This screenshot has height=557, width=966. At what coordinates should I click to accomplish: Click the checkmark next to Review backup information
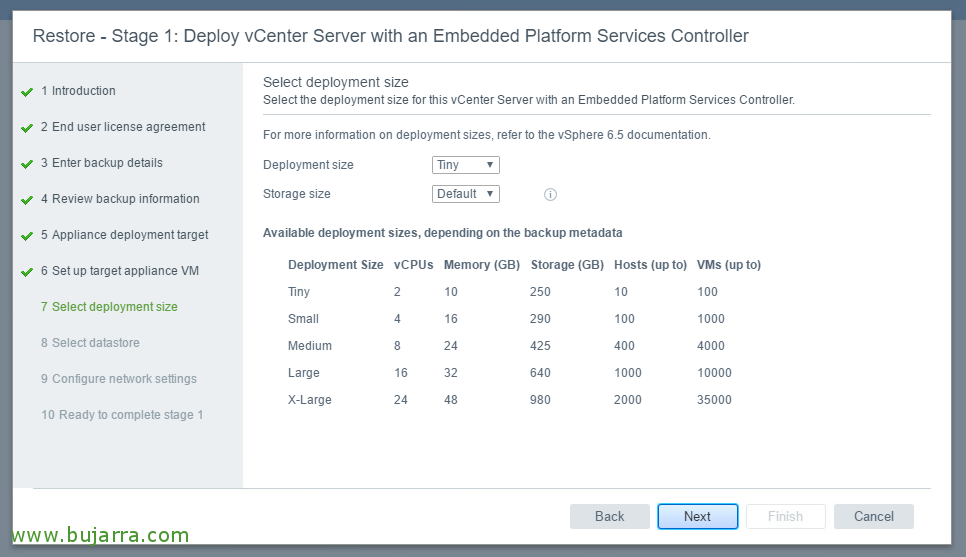pos(27,200)
